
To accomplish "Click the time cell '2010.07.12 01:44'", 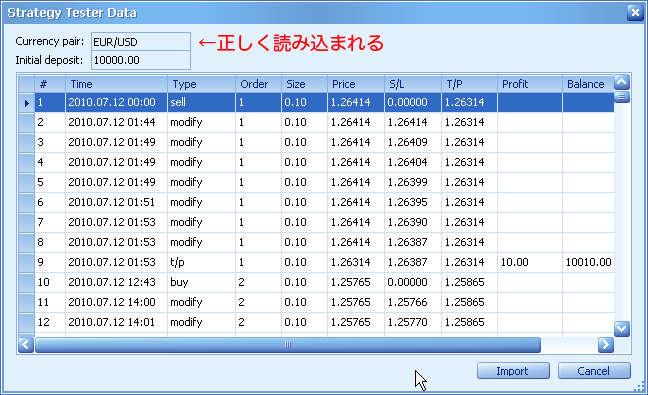I will pos(117,122).
